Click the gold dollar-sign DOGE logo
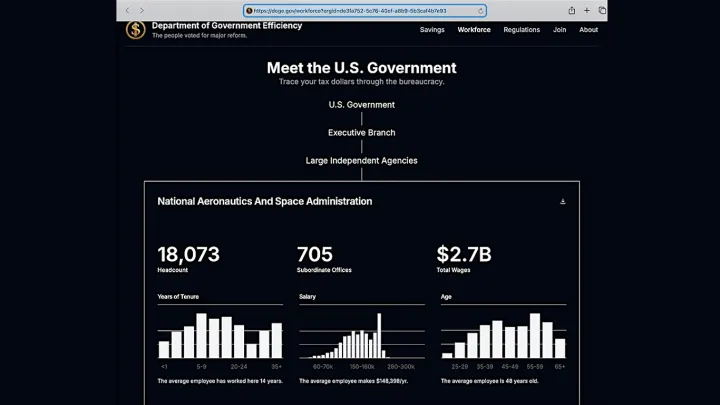The image size is (720, 405). point(136,30)
